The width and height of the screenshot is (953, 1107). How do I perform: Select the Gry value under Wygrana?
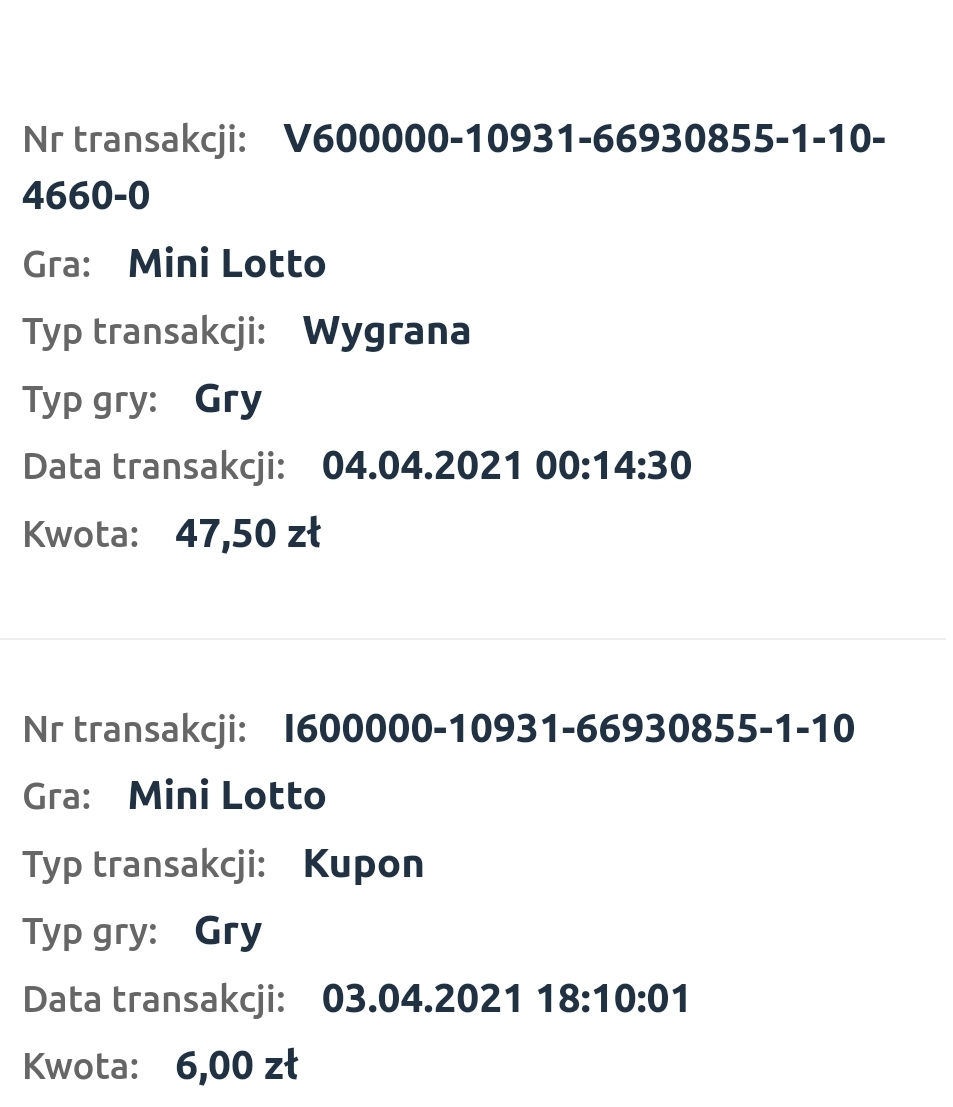pyautogui.click(x=228, y=399)
